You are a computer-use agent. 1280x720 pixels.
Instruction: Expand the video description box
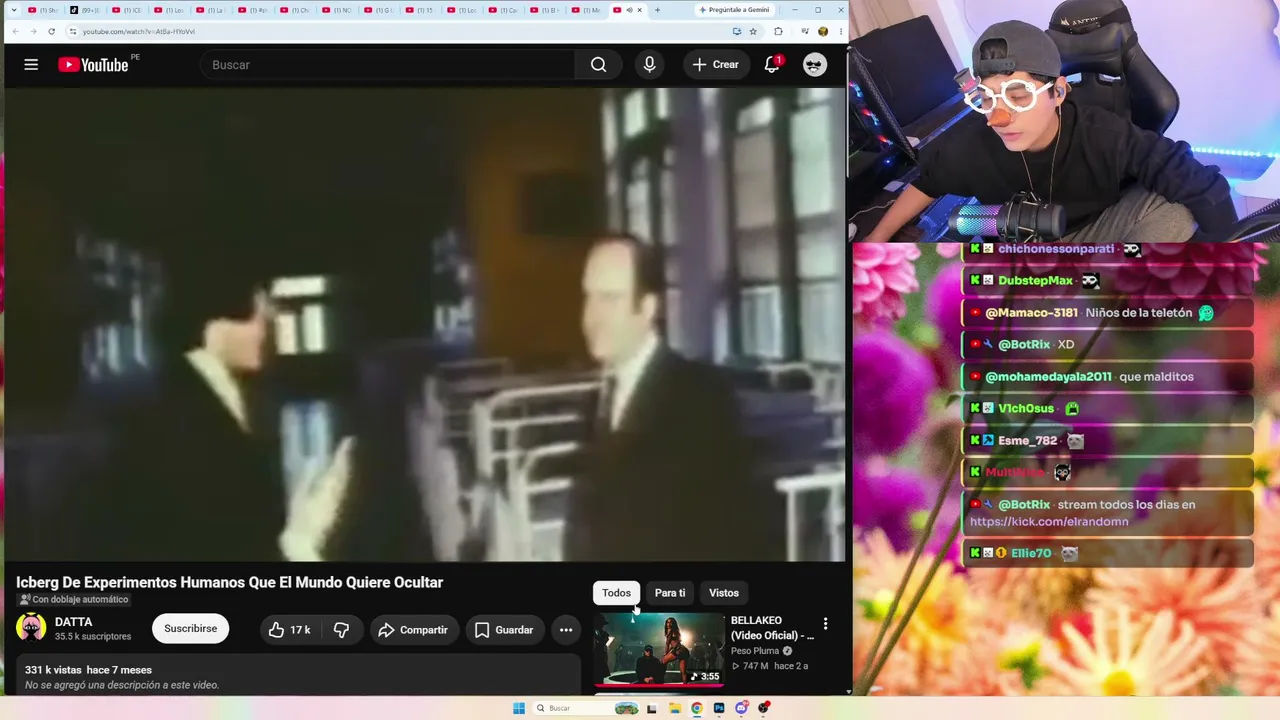(298, 675)
